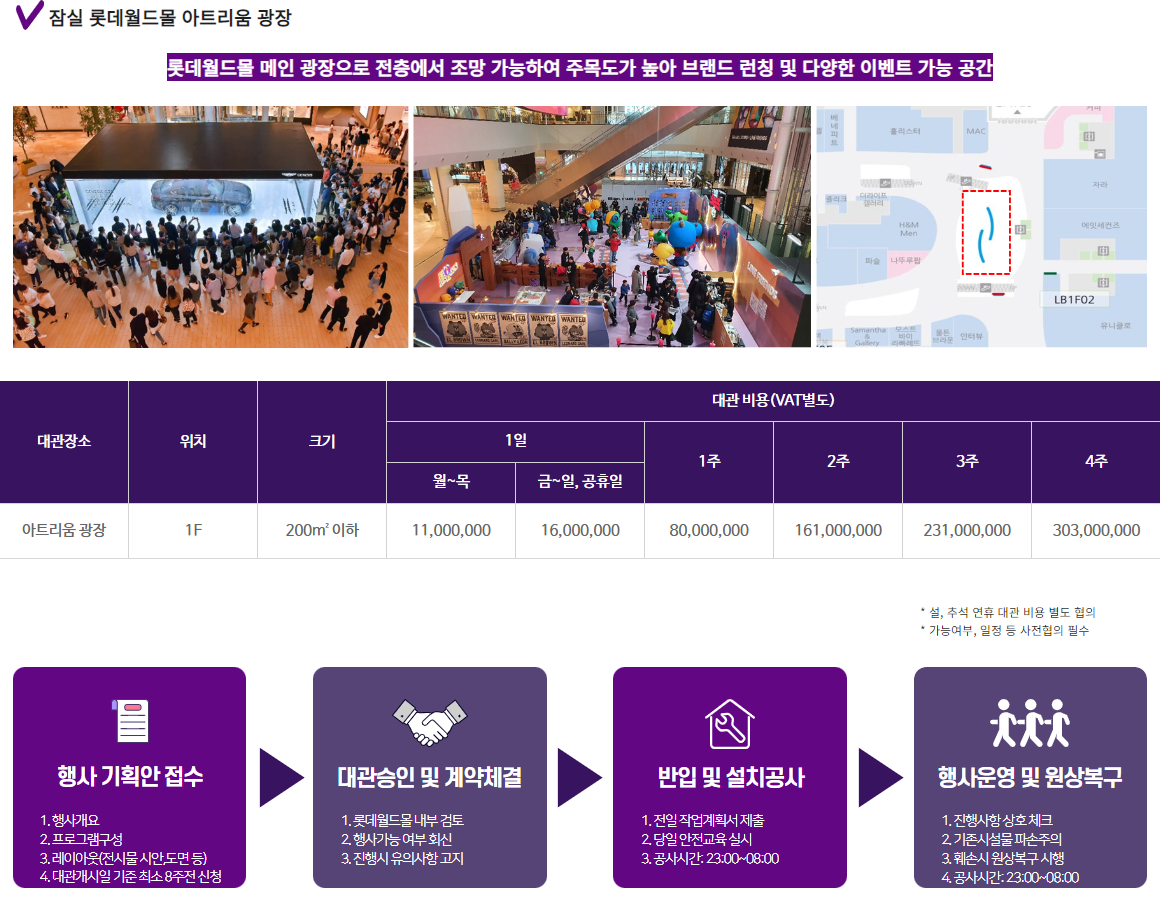1160x900 pixels.
Task: Click the 2. 당일 안전교육 실시 item
Action: point(696,839)
